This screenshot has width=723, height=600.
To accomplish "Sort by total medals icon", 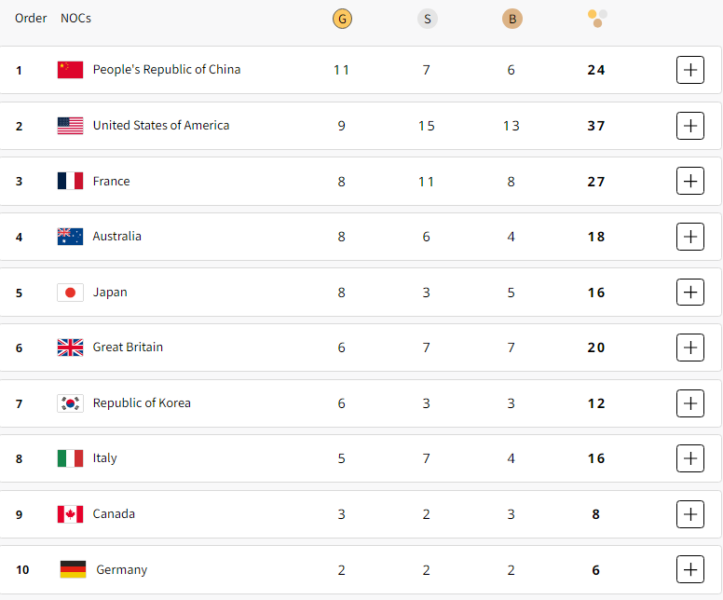I will (597, 18).
